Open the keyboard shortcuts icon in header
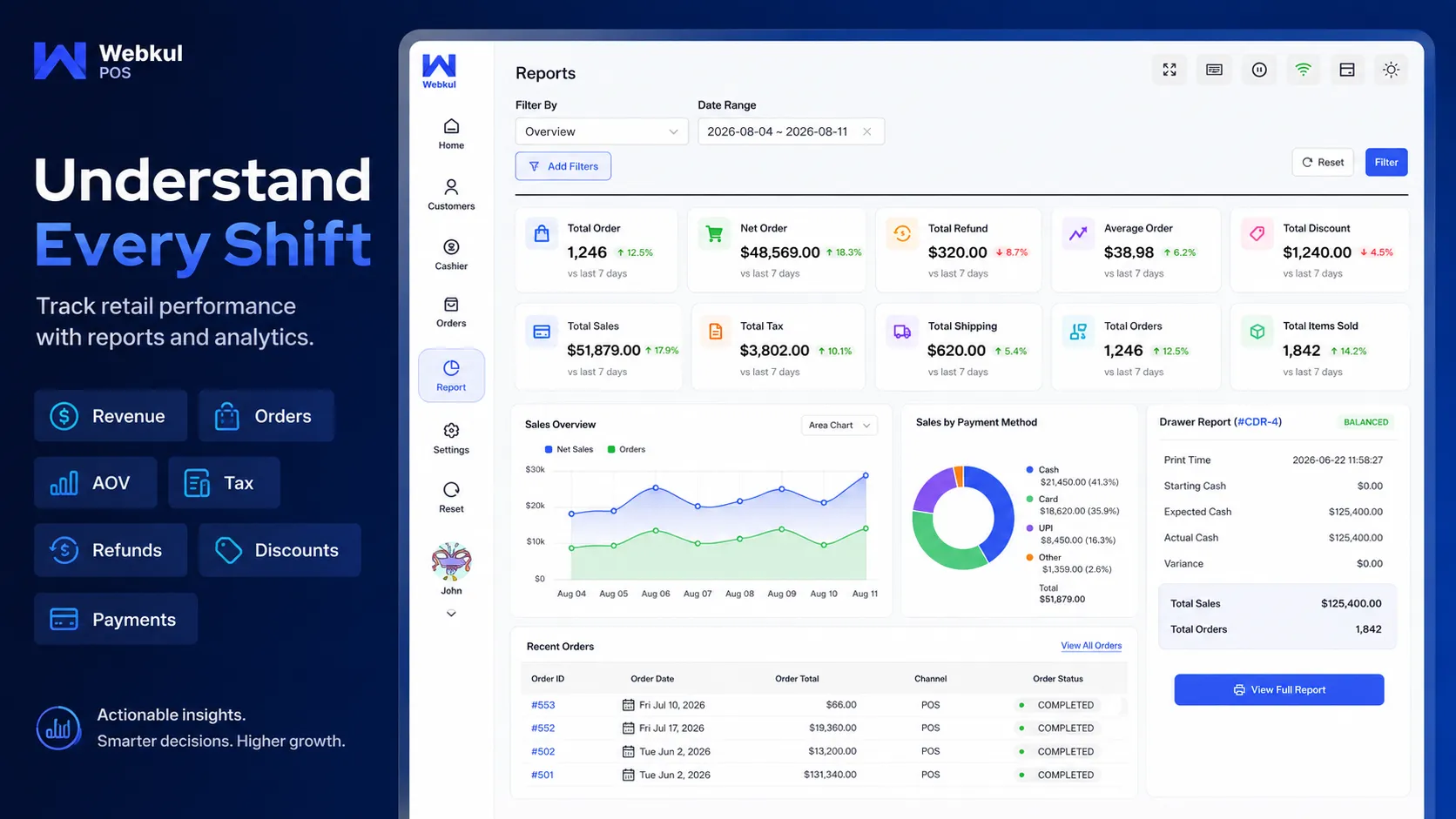This screenshot has height=819, width=1456. pyautogui.click(x=1214, y=70)
